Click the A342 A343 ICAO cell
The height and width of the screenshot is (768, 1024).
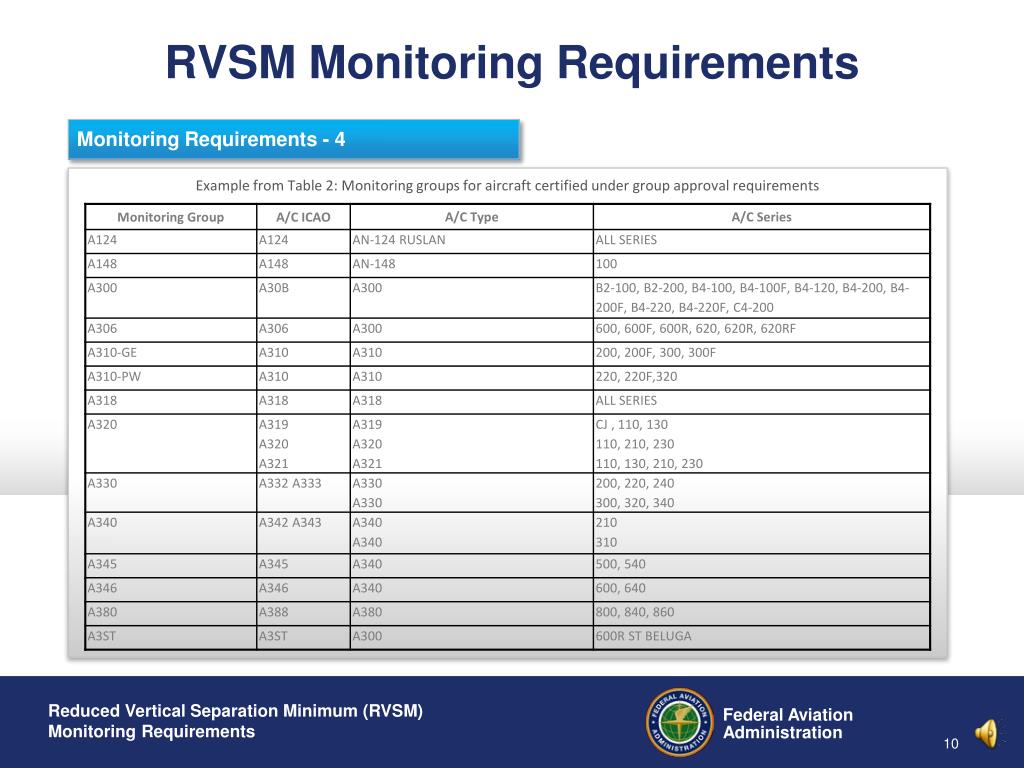303,532
